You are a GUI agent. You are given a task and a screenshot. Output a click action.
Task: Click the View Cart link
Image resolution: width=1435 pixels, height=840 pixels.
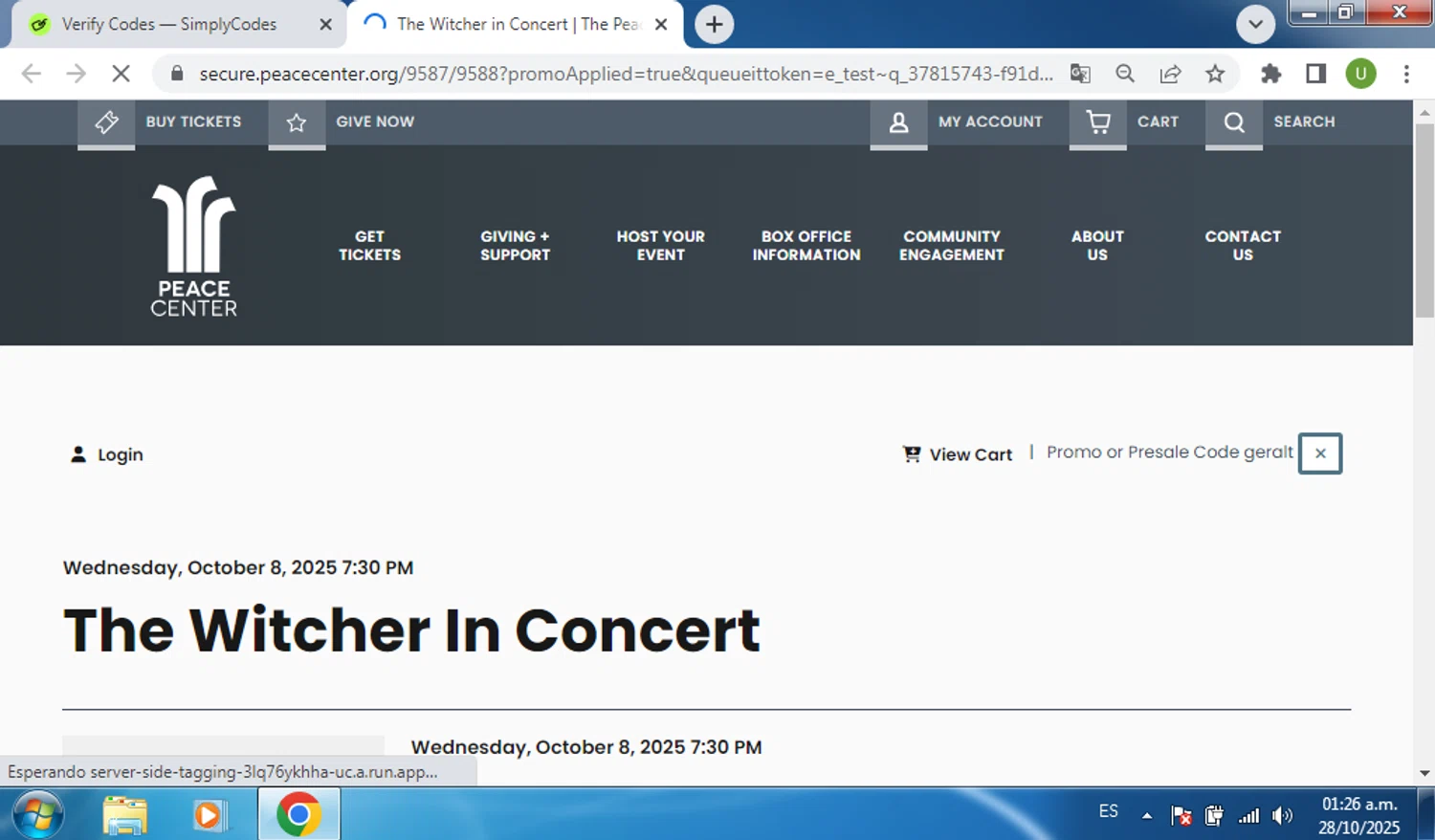[x=970, y=454]
